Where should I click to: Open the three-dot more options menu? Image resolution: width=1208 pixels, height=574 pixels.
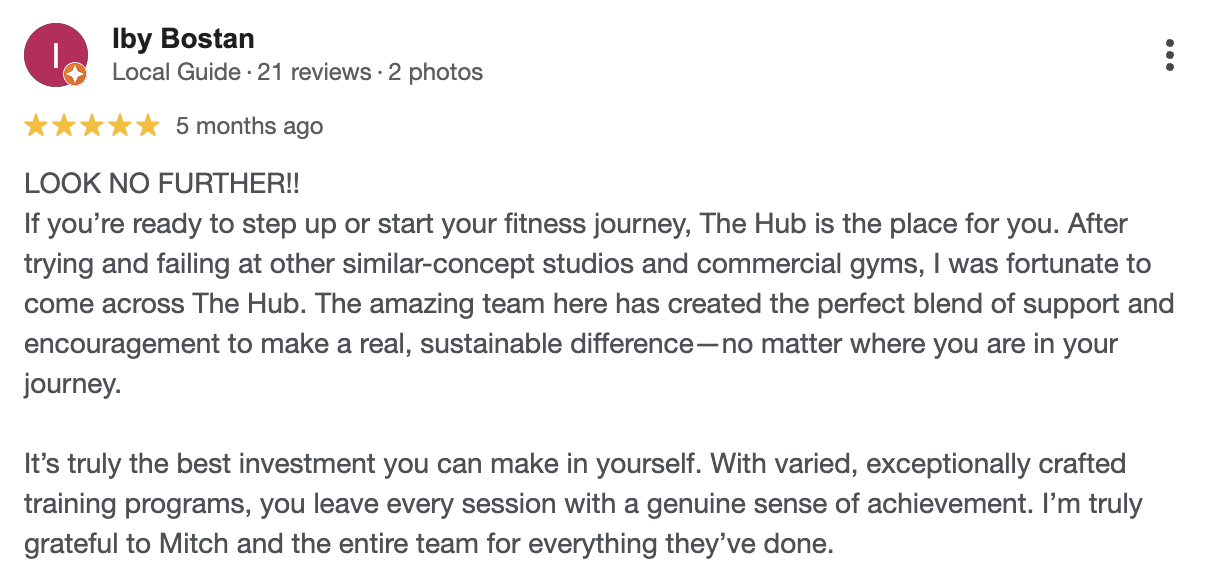coord(1169,55)
